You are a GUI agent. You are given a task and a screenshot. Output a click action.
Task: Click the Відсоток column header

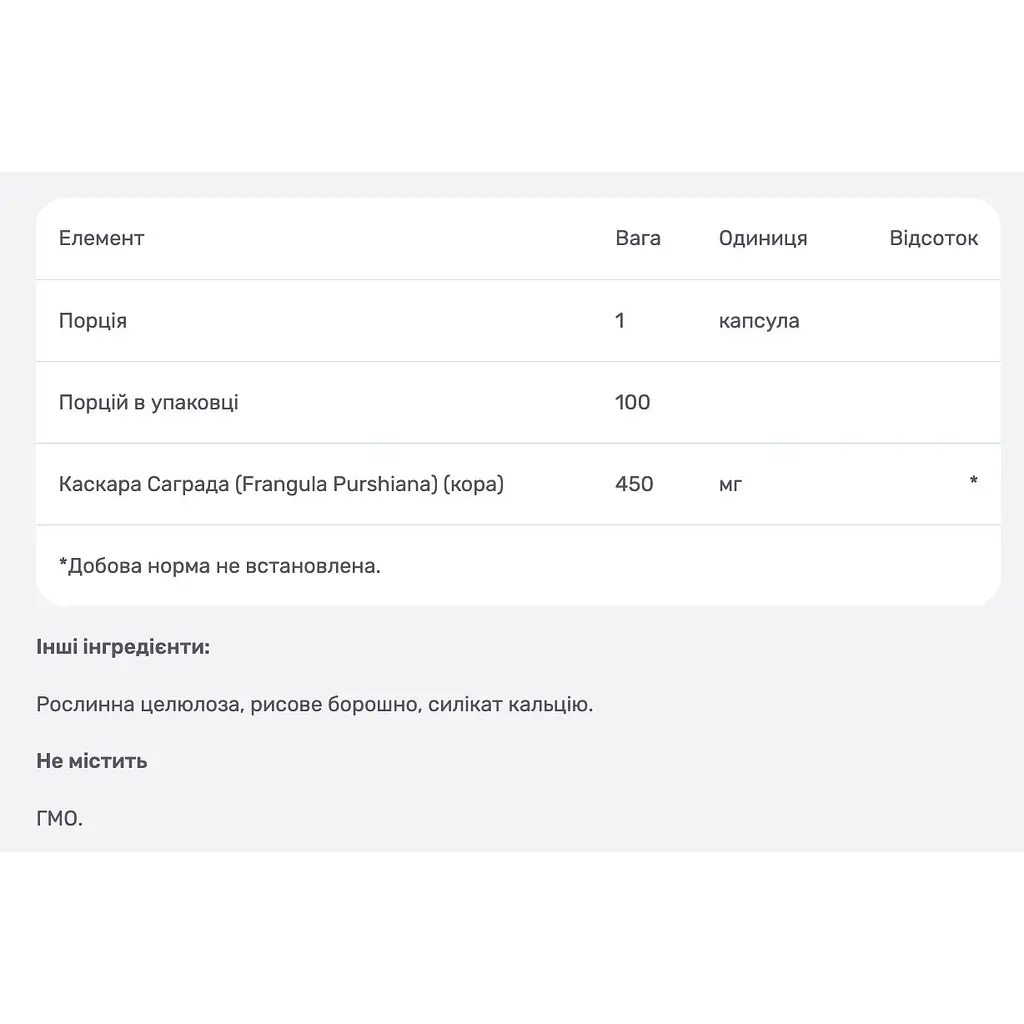[x=933, y=238]
